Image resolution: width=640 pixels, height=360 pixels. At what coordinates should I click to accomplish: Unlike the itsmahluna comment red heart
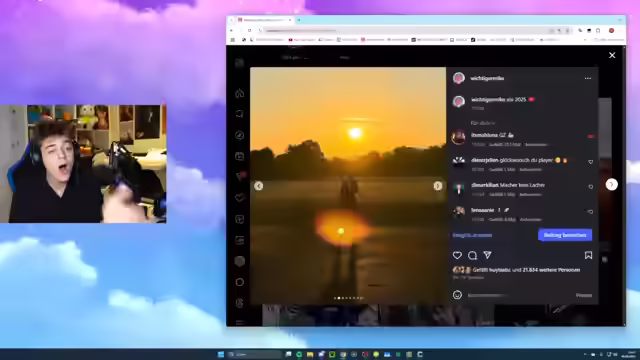(x=590, y=136)
